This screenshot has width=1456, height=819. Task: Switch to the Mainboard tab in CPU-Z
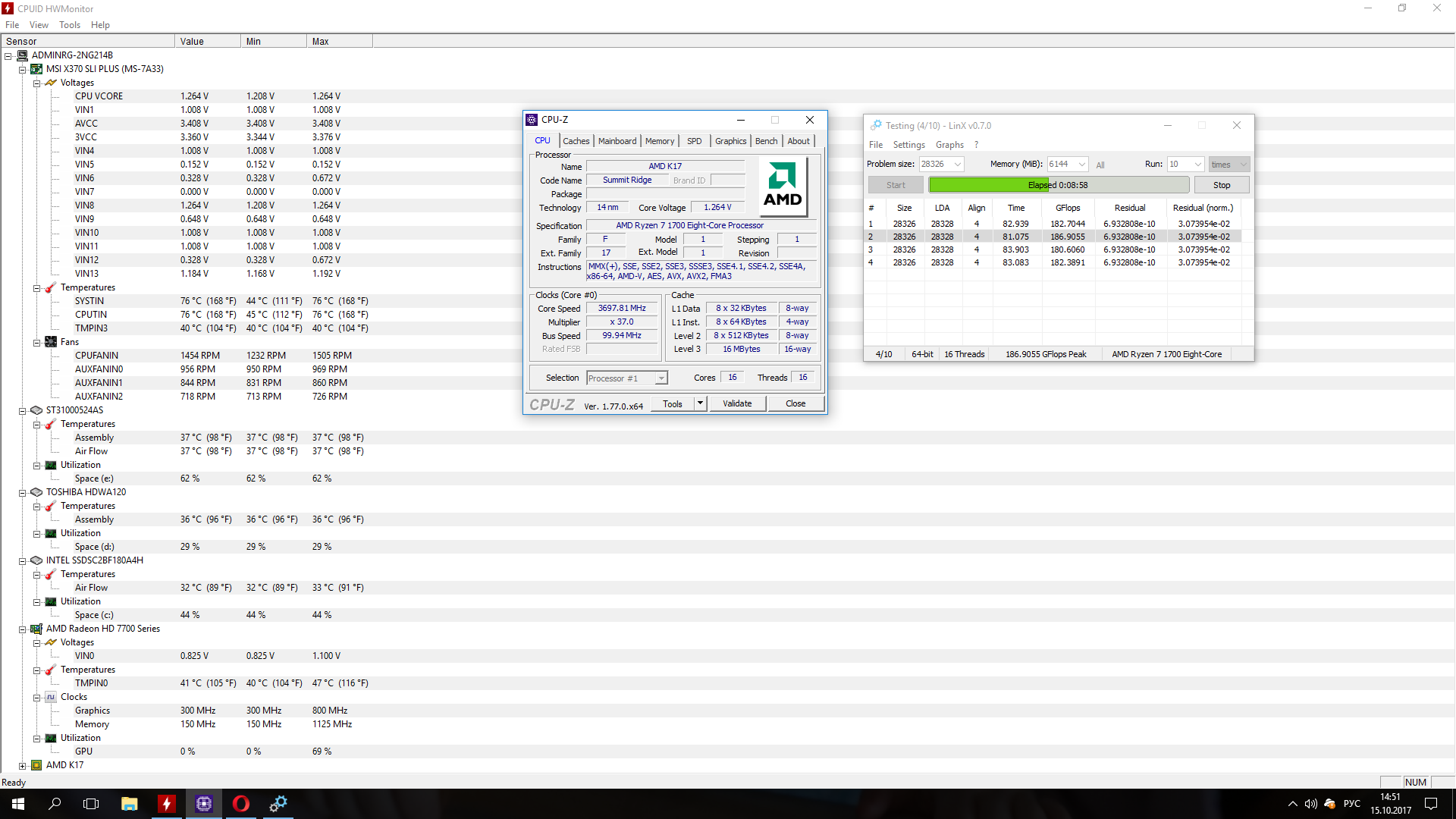click(x=617, y=141)
